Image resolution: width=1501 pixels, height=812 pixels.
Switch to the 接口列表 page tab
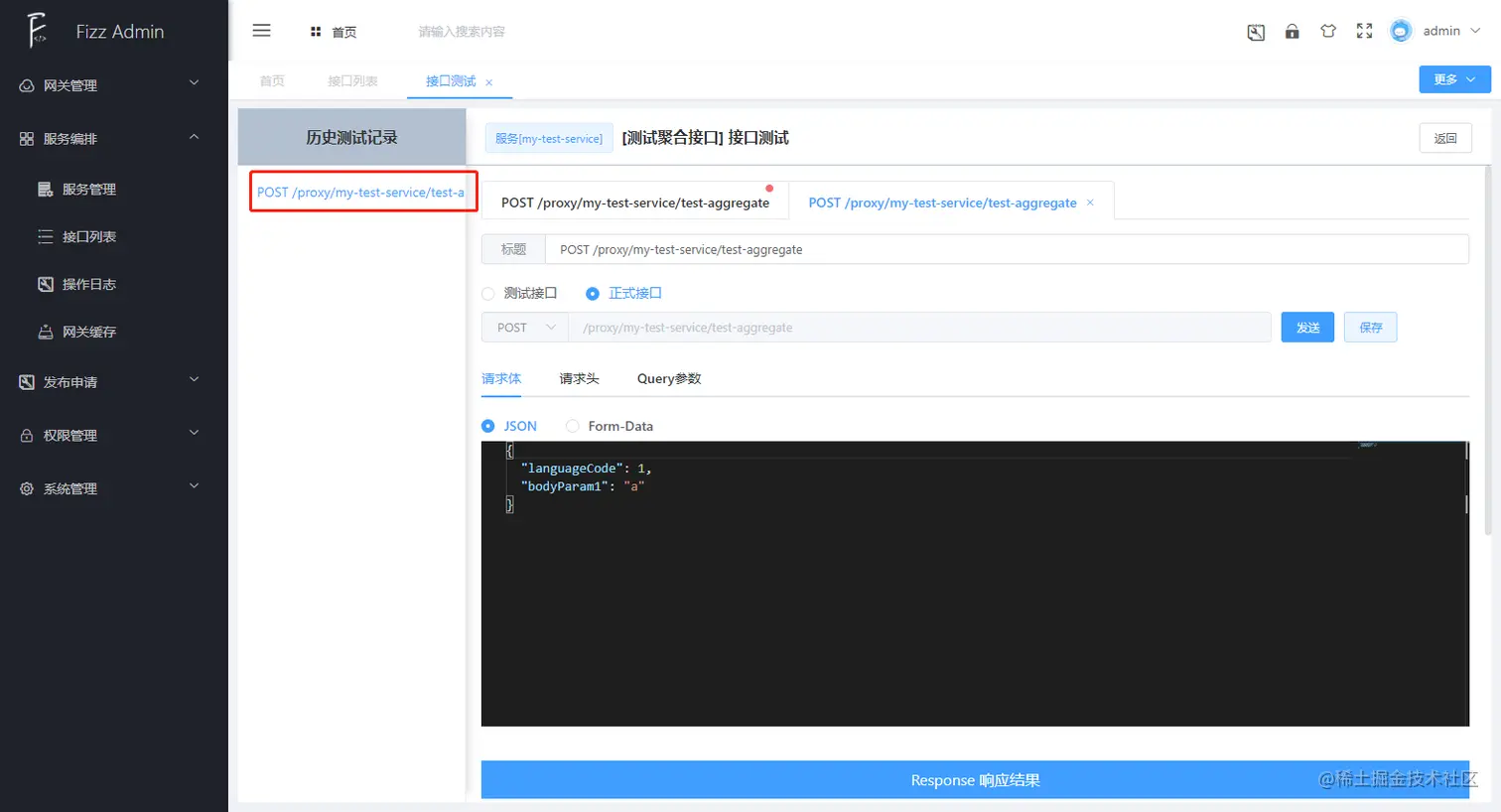click(353, 81)
